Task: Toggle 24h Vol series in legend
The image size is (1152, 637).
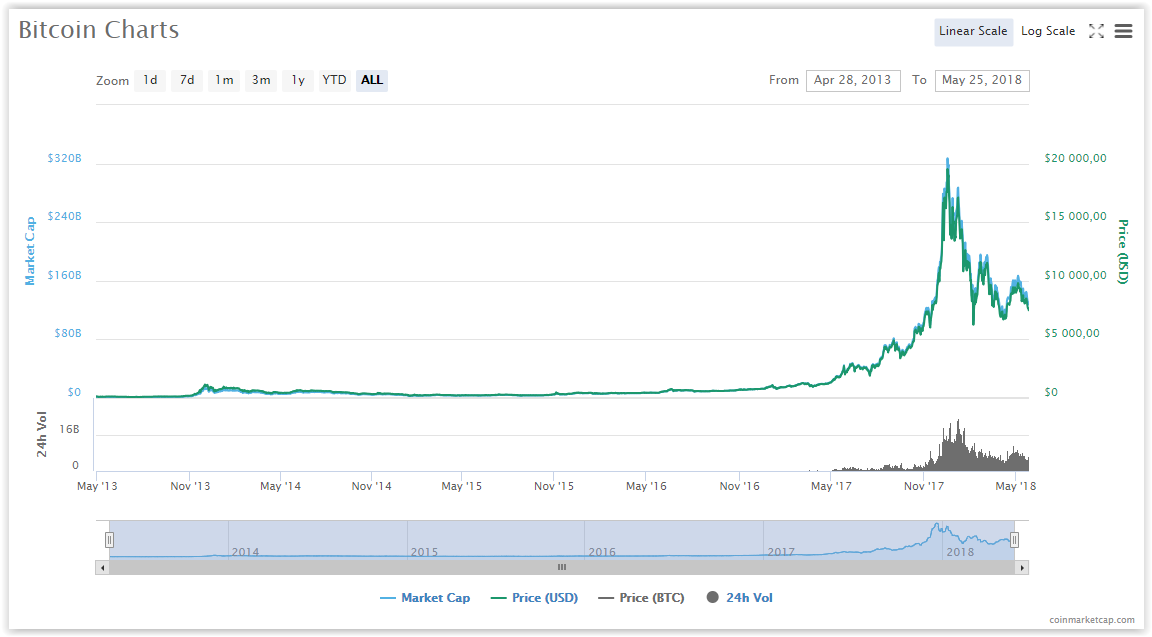Action: pyautogui.click(x=739, y=598)
